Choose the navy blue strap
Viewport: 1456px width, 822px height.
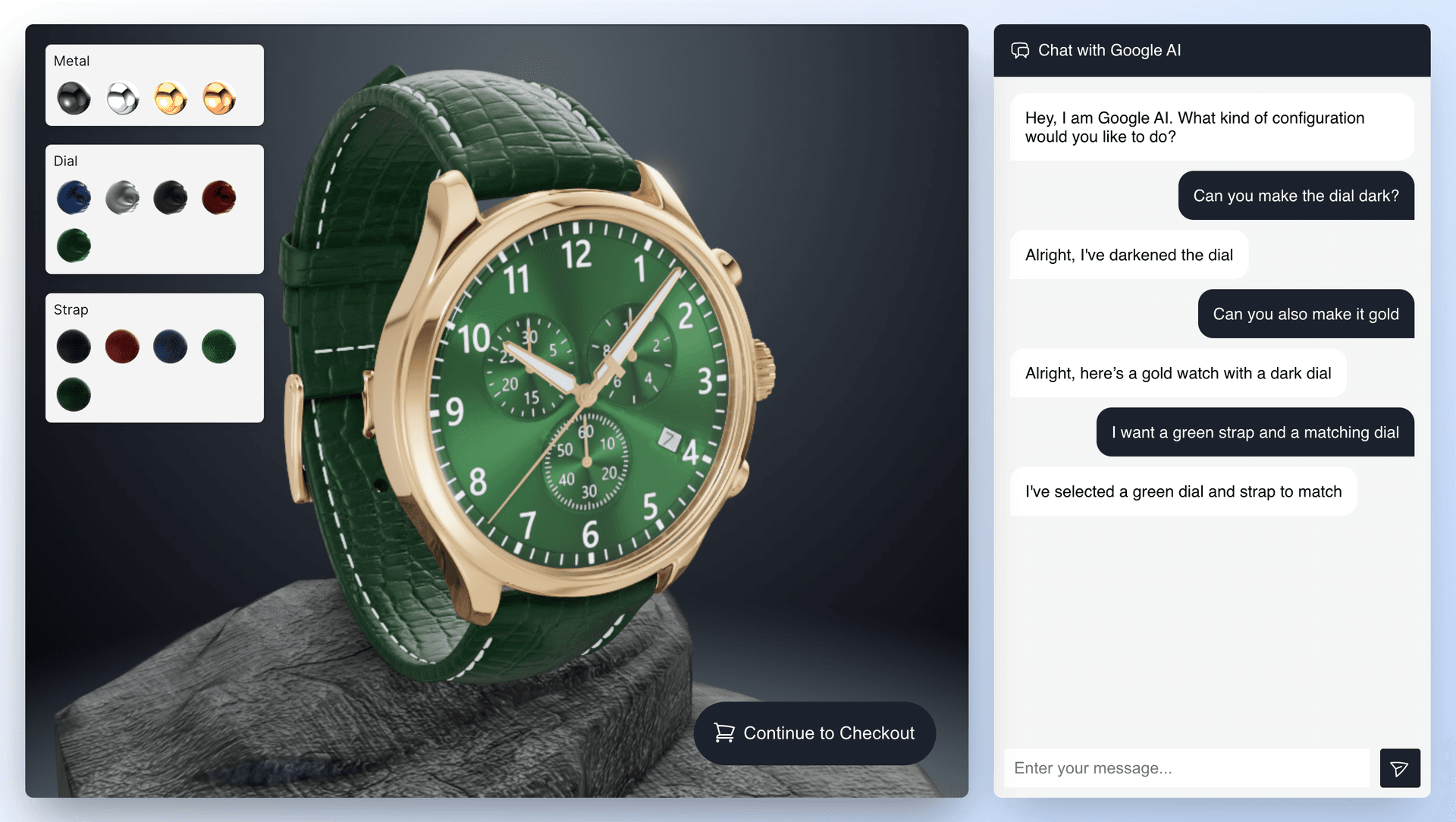(x=171, y=347)
